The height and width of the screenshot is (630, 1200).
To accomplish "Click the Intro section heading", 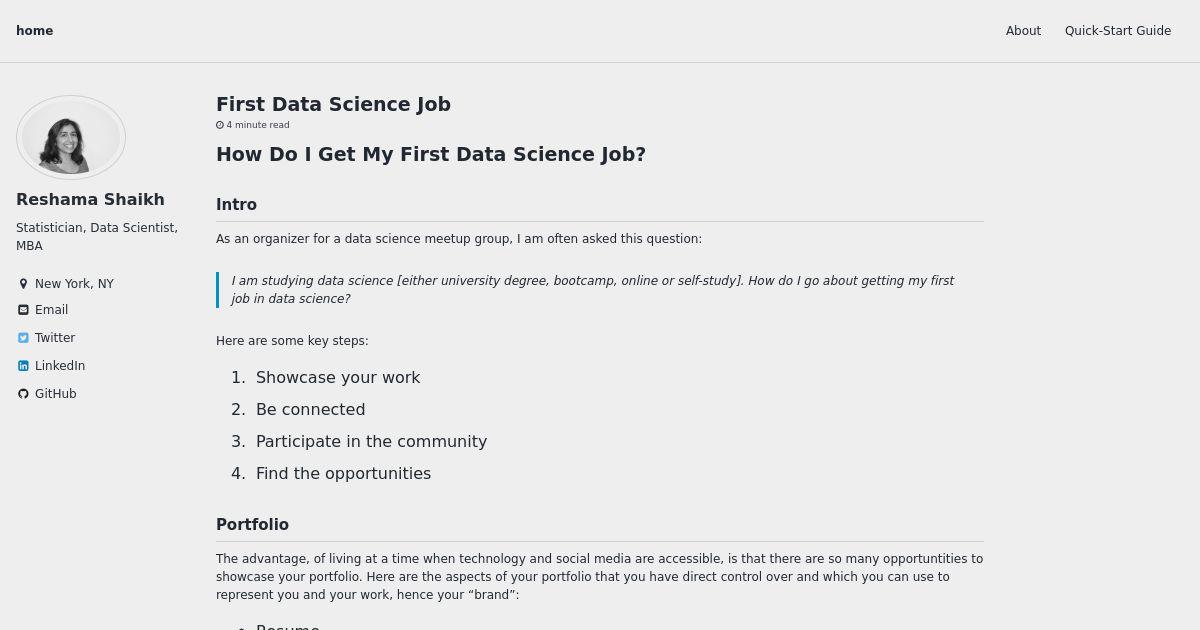I will pyautogui.click(x=236, y=205).
